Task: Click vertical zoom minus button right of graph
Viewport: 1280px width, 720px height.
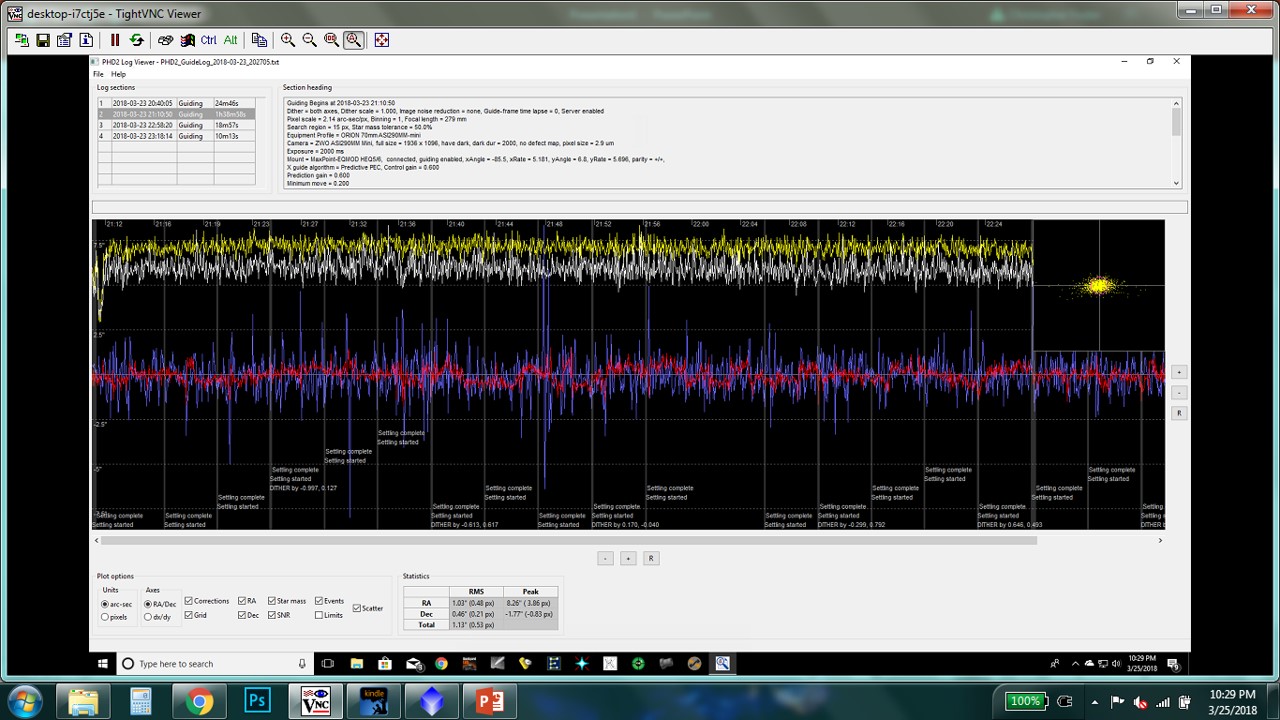Action: point(1179,393)
